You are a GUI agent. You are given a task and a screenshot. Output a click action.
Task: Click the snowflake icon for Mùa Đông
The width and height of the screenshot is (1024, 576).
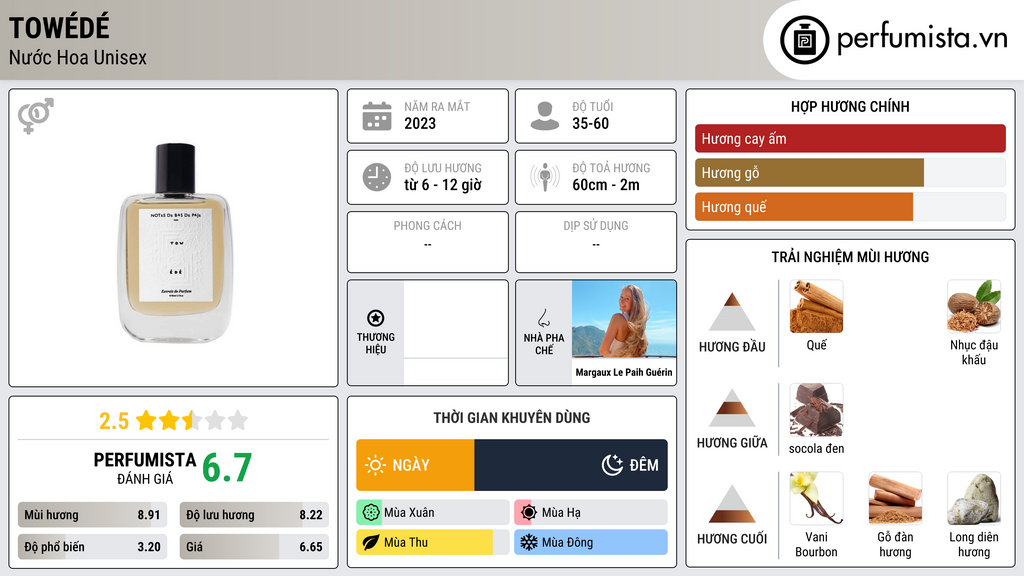click(529, 543)
